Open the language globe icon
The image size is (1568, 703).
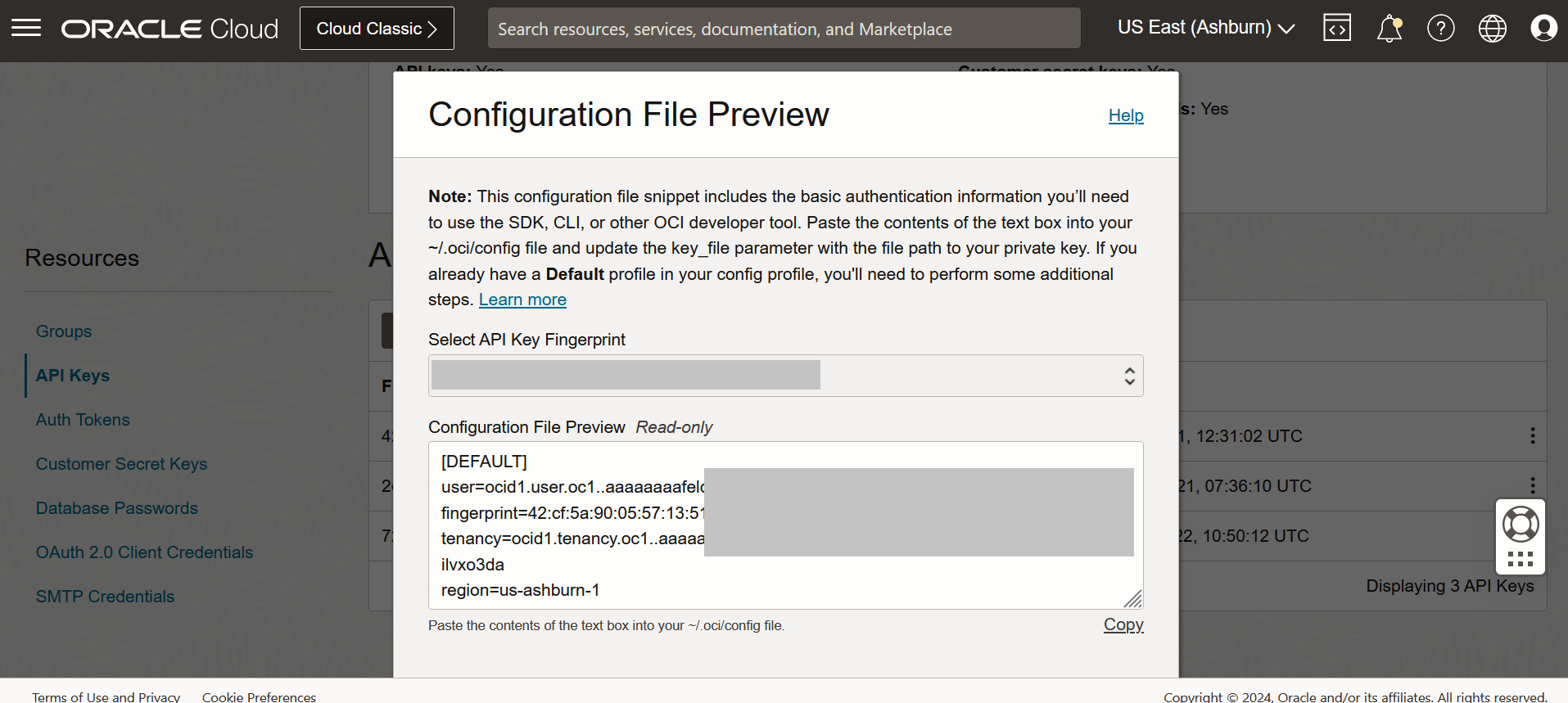1493,29
